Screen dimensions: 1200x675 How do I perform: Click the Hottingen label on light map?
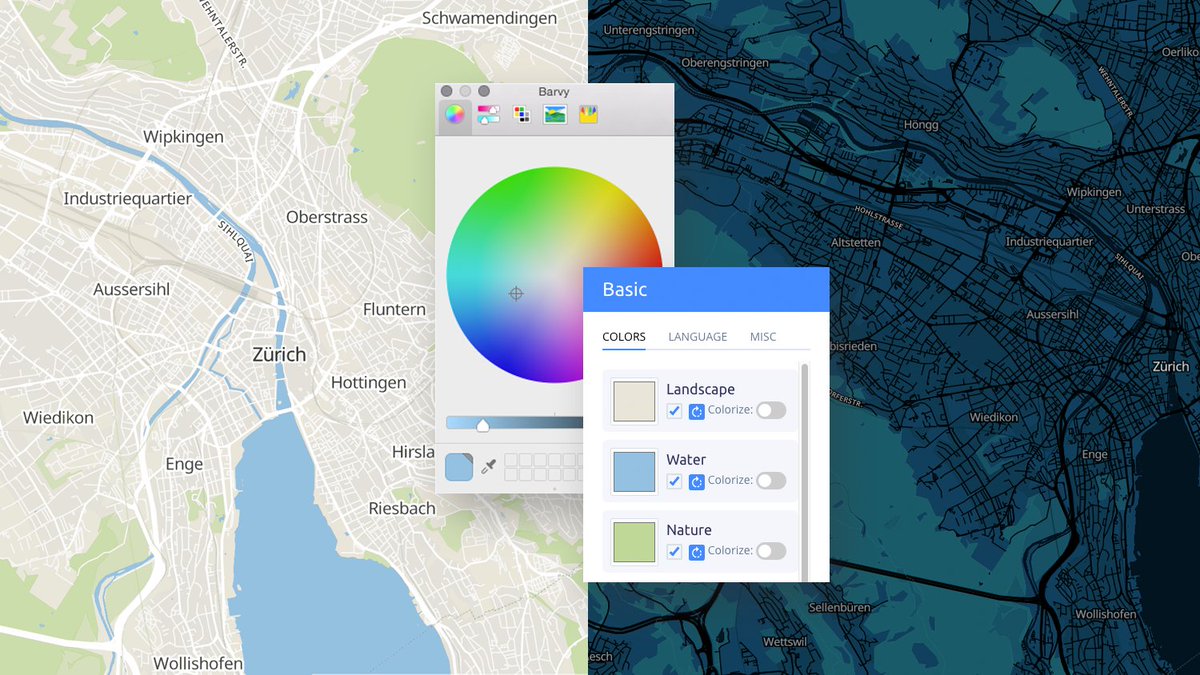coord(368,383)
